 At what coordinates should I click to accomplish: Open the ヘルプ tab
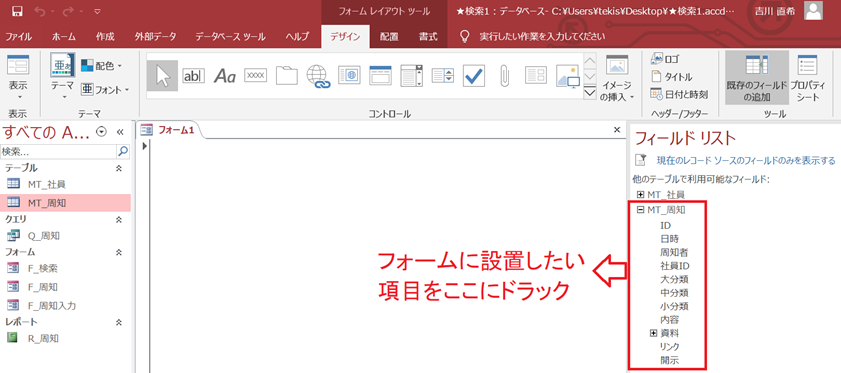(x=297, y=36)
